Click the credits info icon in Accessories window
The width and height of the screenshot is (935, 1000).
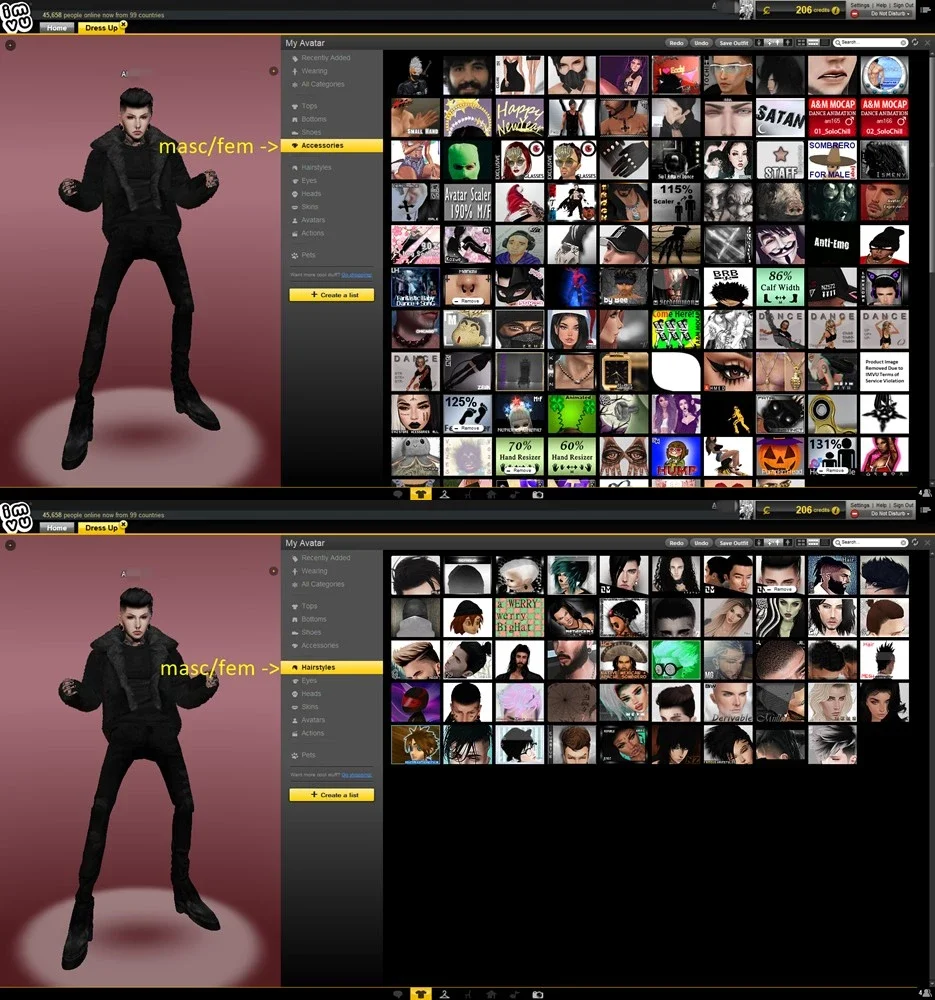836,10
